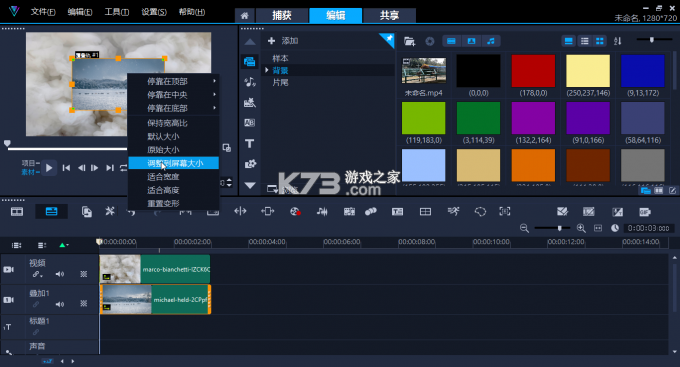
Task: Expand the 背景 folder arrow
Action: (267, 70)
